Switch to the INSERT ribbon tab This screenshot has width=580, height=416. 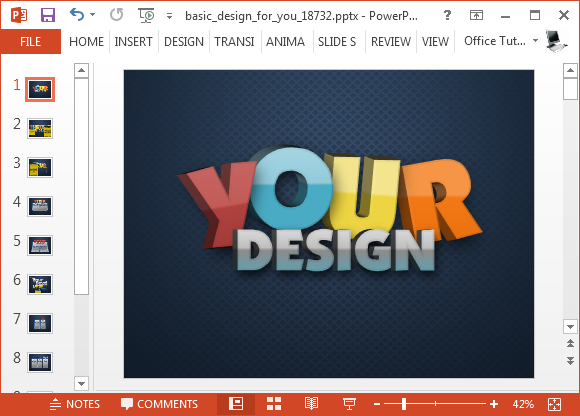point(134,41)
